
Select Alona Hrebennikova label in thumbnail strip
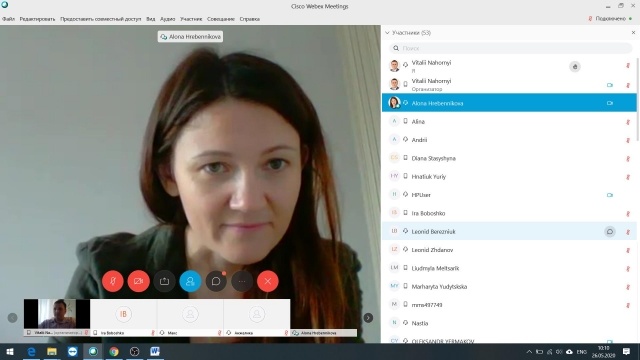tap(324, 333)
